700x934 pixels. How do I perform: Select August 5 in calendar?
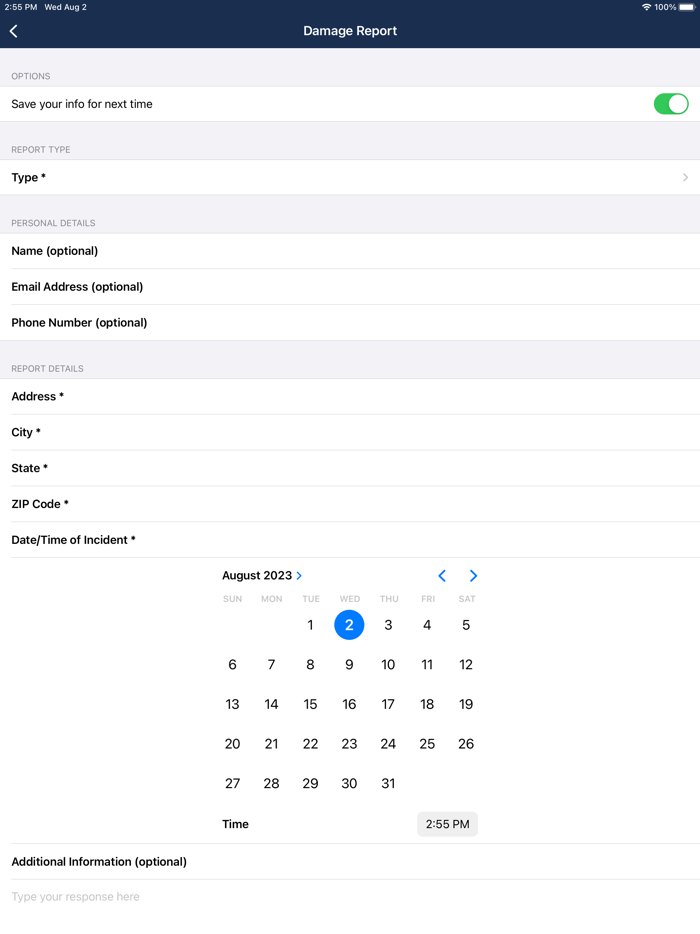(x=466, y=625)
